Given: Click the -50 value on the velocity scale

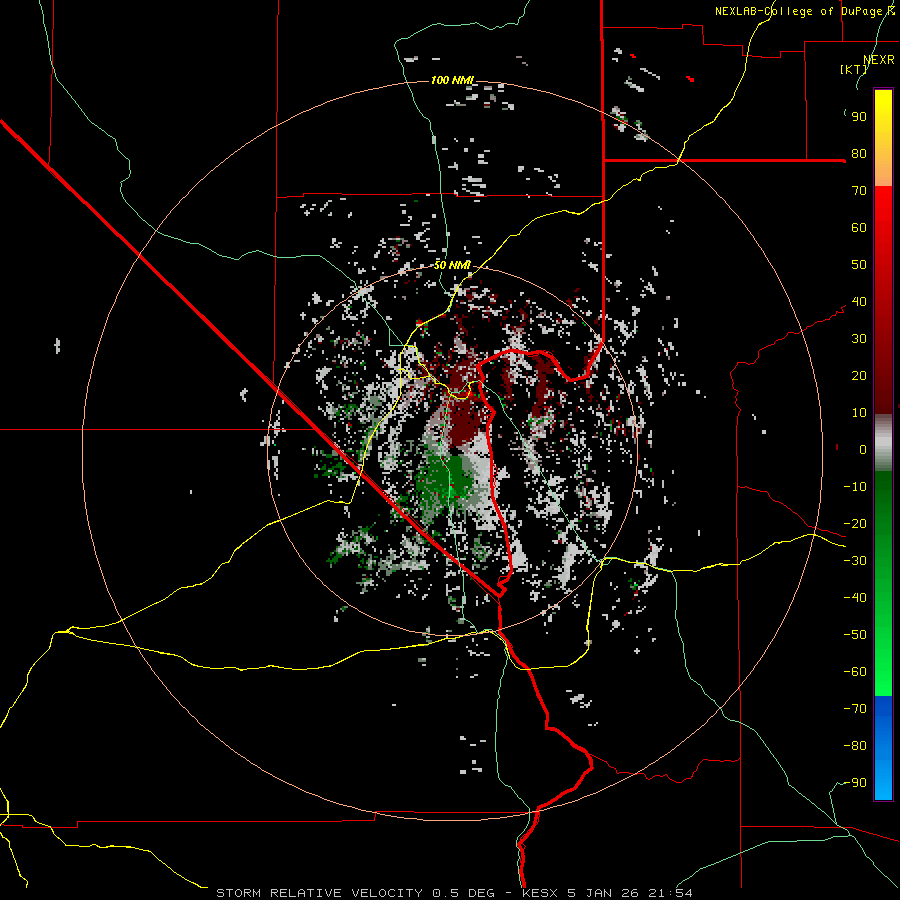Looking at the screenshot, I should tap(855, 635).
